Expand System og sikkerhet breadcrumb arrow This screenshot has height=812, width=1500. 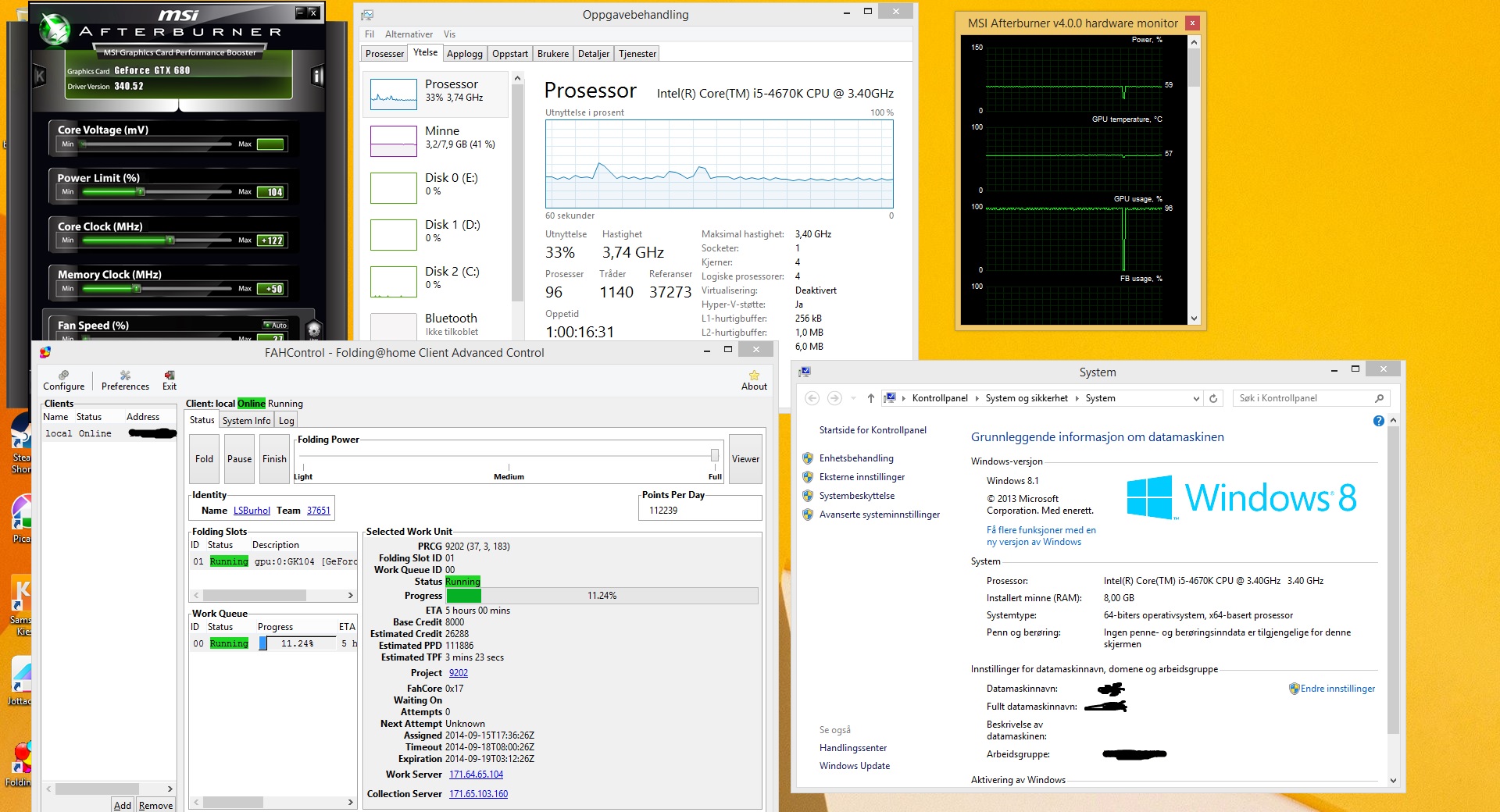[1077, 398]
